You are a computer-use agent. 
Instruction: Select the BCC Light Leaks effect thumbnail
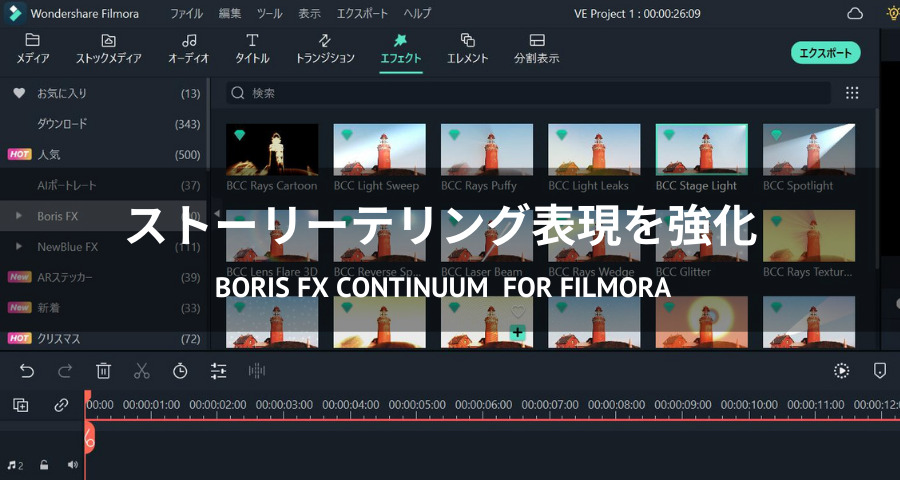pos(594,149)
